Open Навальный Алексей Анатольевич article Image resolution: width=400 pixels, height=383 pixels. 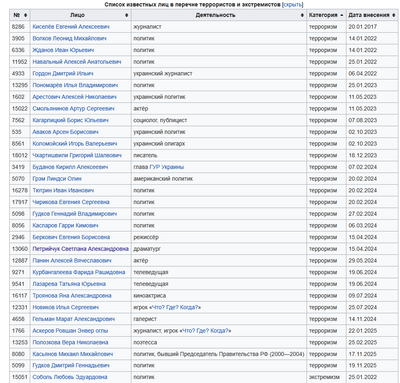click(77, 62)
